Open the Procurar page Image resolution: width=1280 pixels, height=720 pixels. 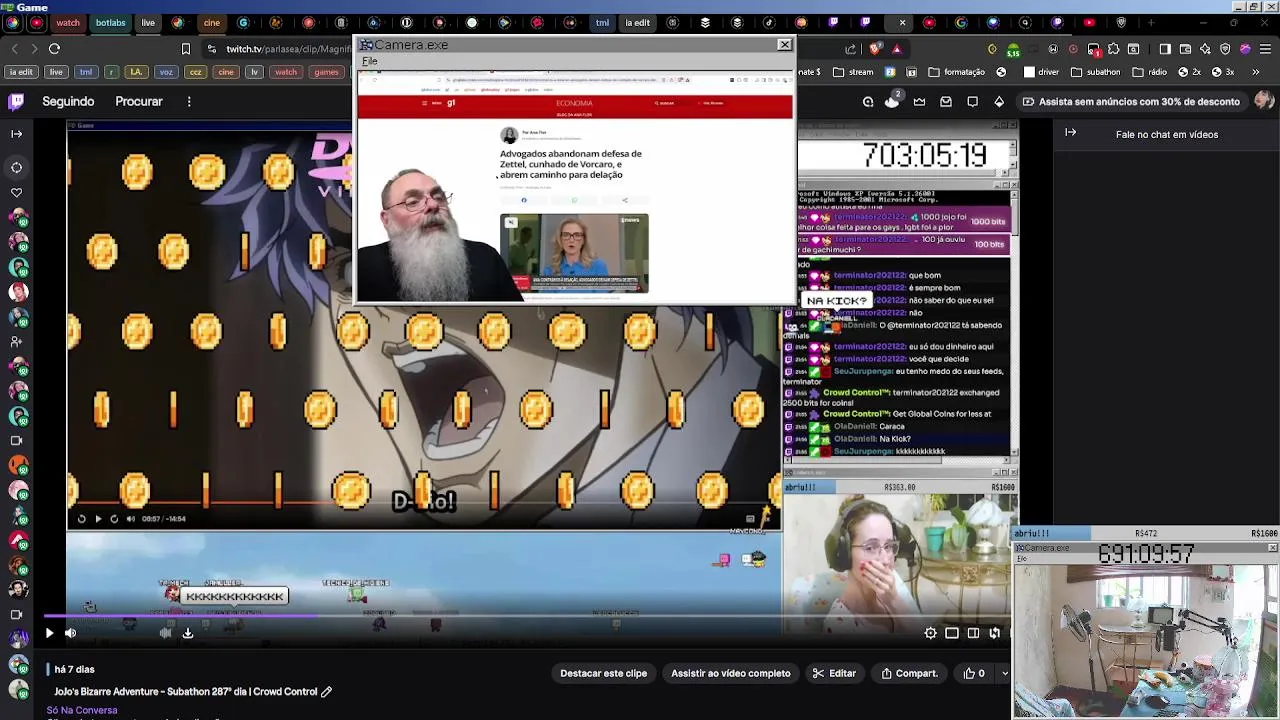coord(139,101)
